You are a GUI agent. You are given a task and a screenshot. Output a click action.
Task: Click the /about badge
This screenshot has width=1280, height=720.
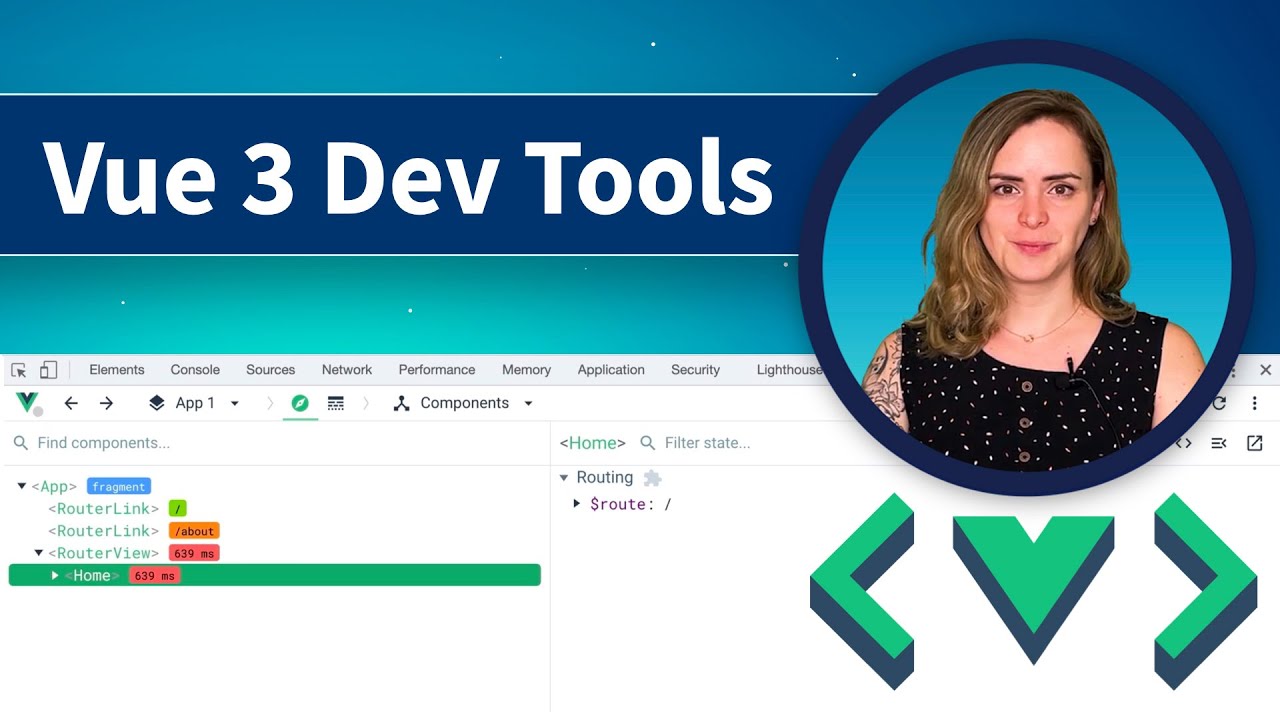click(x=194, y=531)
